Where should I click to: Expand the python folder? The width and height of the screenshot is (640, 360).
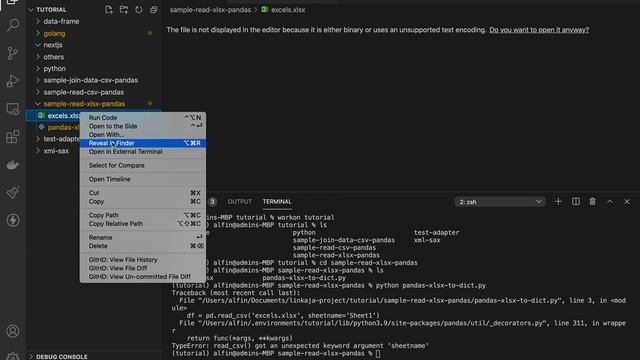[x=93, y=69]
